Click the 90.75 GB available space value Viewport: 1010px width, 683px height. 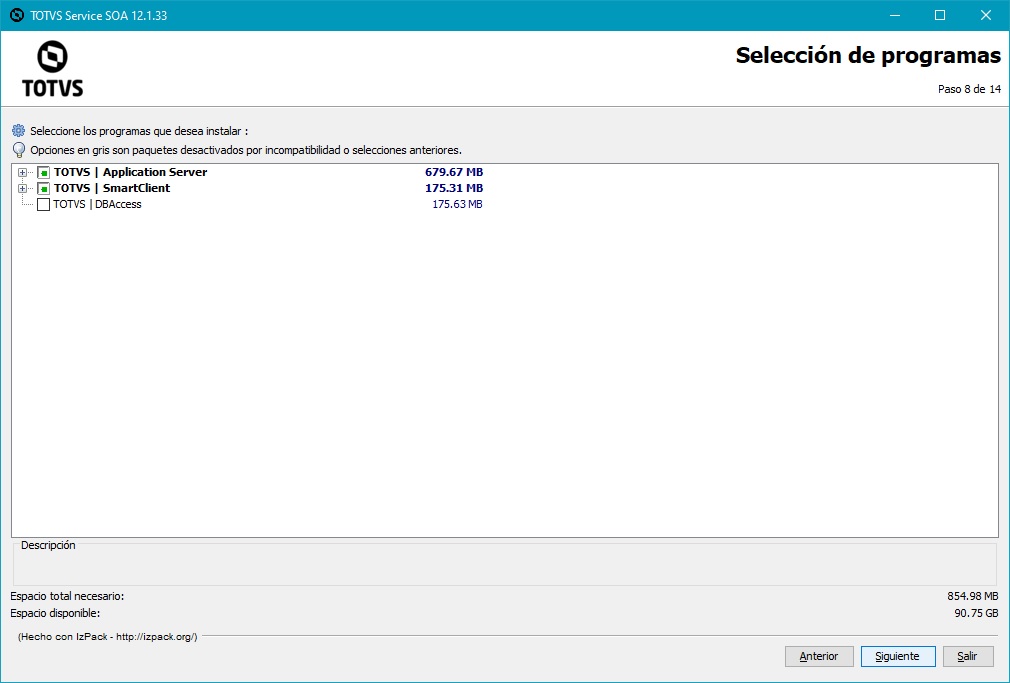click(977, 613)
